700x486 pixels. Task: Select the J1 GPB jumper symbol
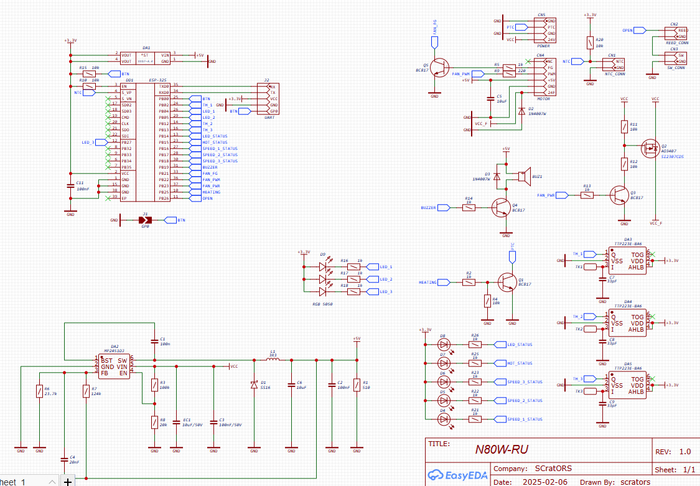coord(145,218)
